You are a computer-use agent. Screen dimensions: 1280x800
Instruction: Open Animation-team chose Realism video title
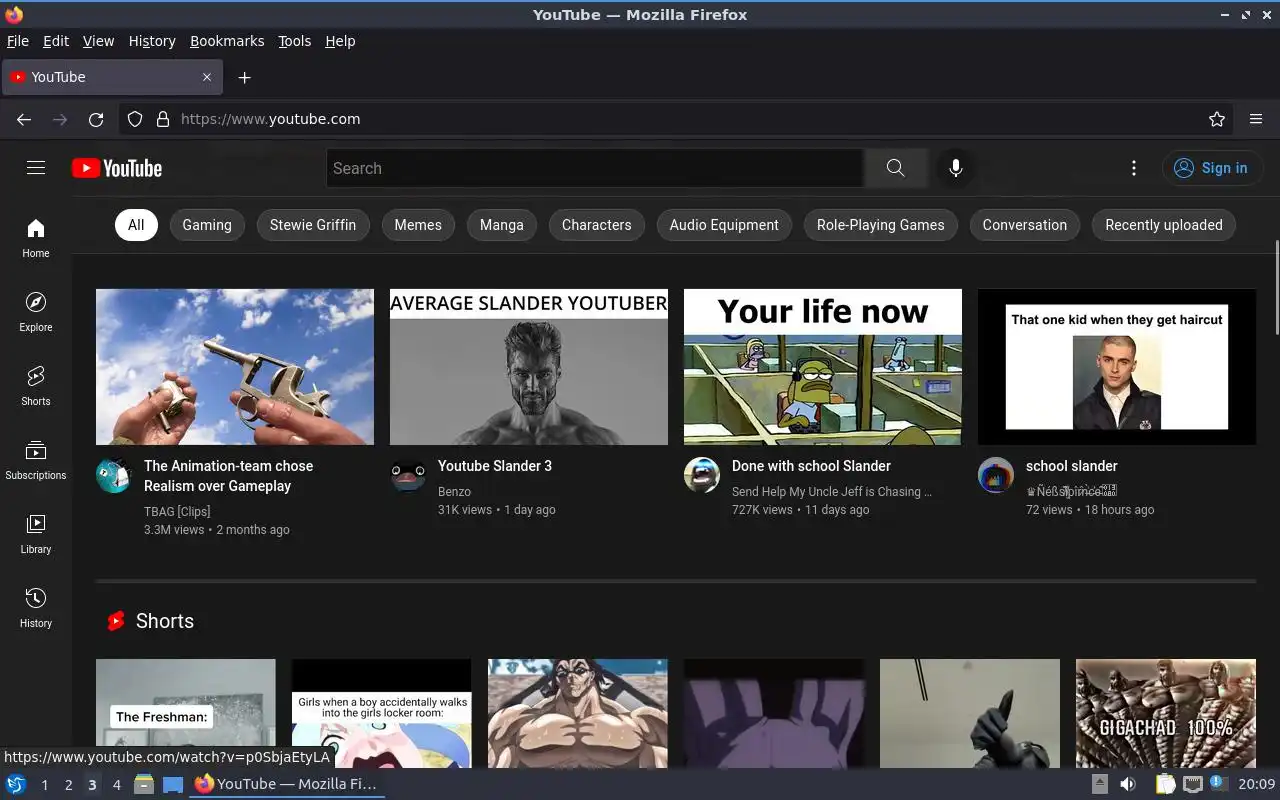229,476
